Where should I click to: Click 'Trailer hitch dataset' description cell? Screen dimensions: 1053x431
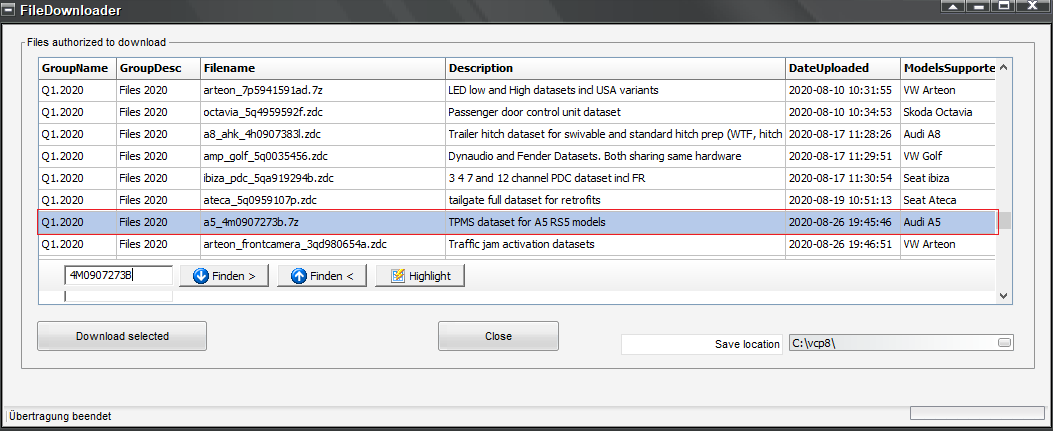(x=616, y=134)
